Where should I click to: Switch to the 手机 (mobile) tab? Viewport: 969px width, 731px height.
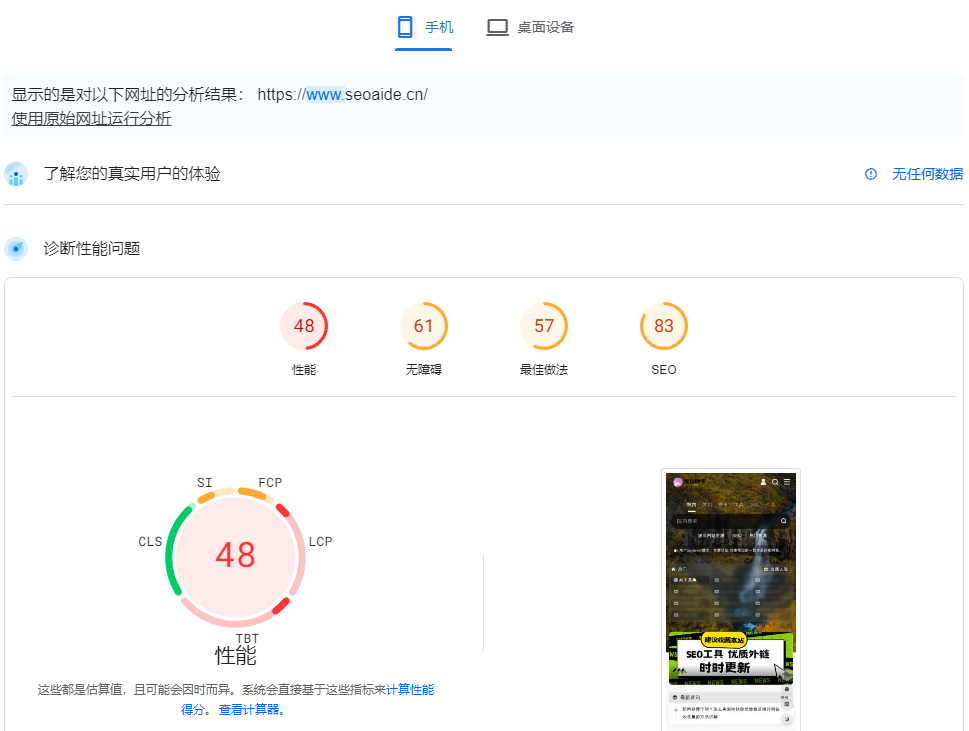[424, 27]
